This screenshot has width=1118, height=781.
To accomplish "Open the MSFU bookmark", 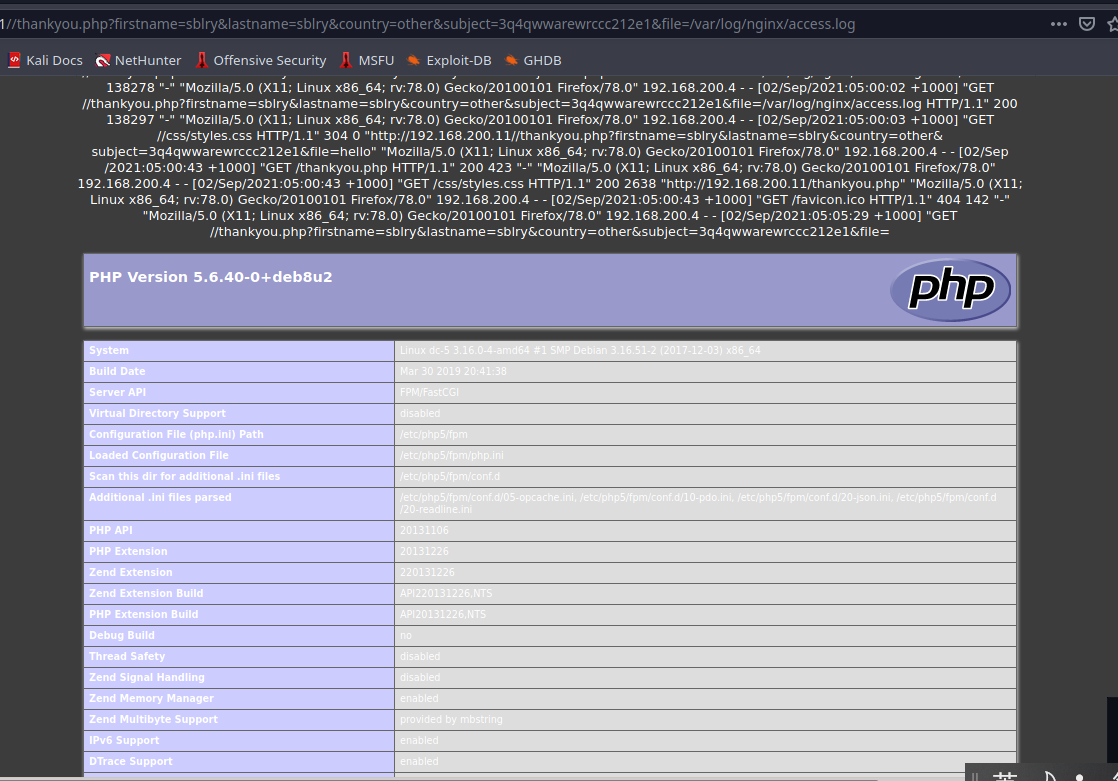I will click(x=367, y=61).
